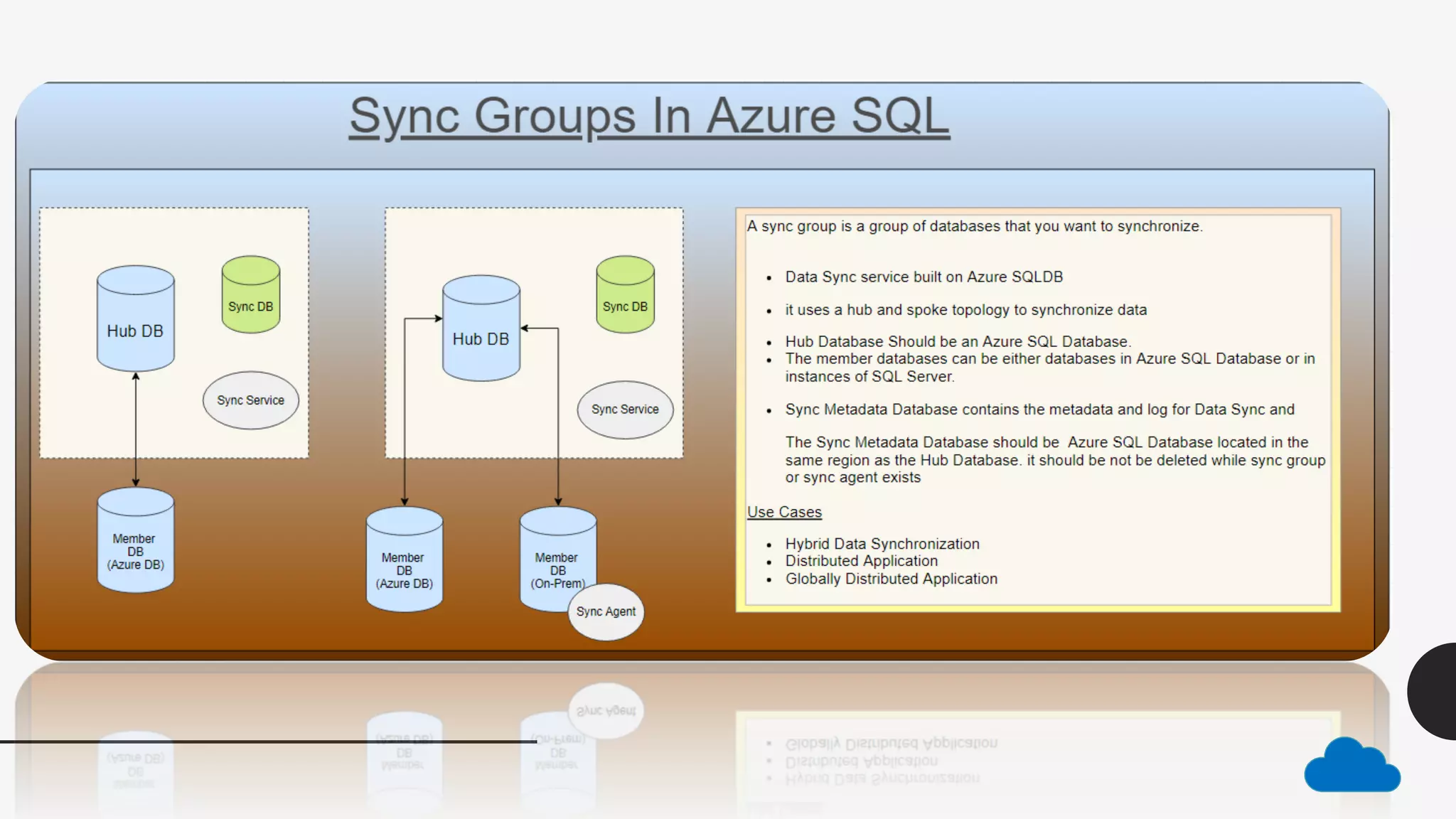Click bullet about hub and spoke topology
Image resolution: width=1456 pixels, height=819 pixels.
[965, 310]
